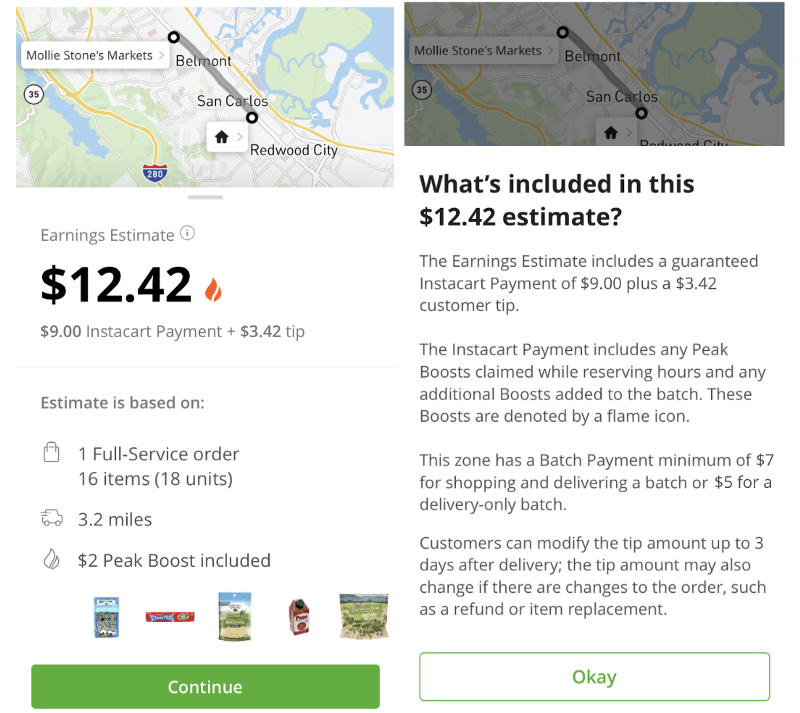Open the green salad bag thumbnail
The width and height of the screenshot is (800, 713).
(362, 616)
